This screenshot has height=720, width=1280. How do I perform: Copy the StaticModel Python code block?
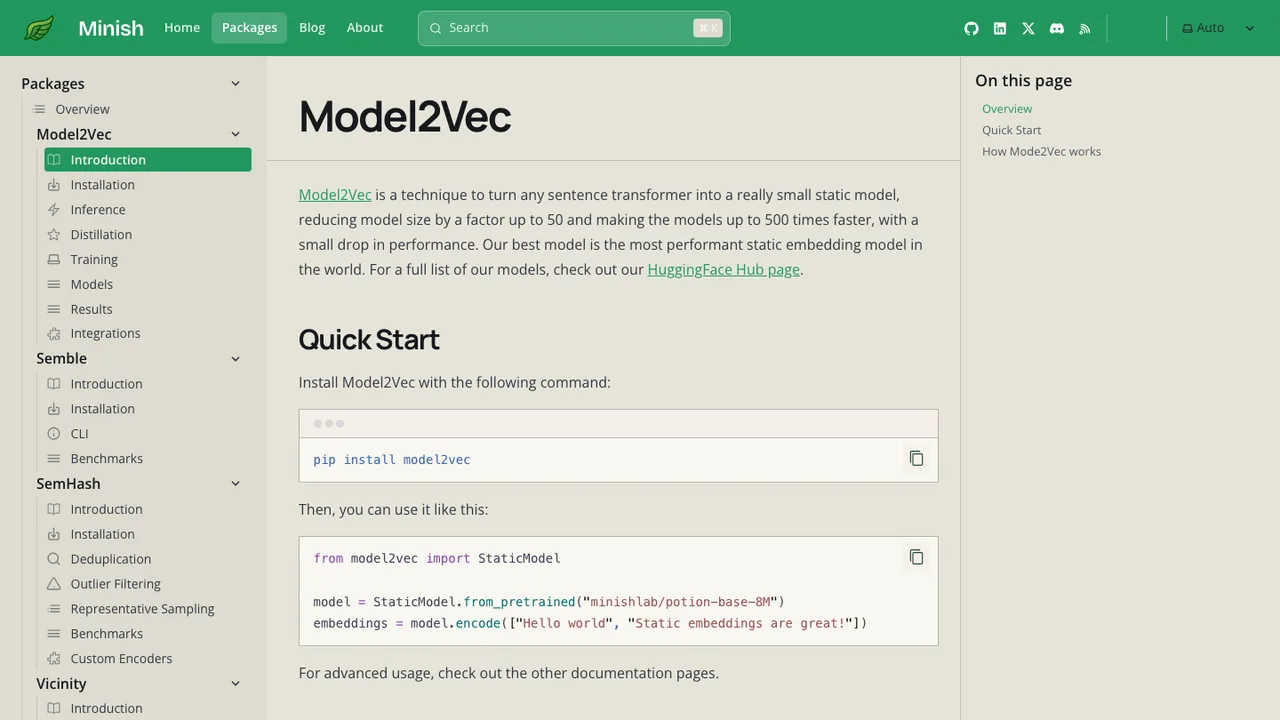(x=916, y=557)
